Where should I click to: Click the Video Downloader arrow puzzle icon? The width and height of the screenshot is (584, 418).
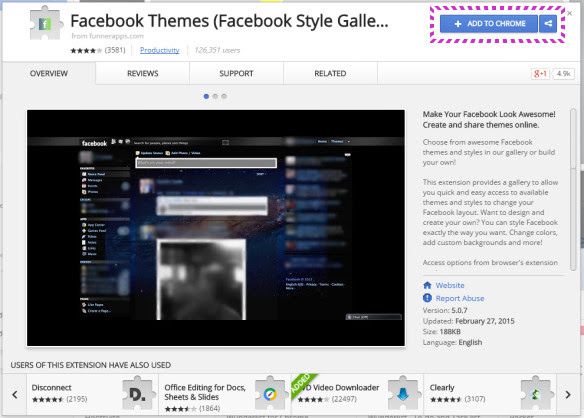tap(403, 393)
